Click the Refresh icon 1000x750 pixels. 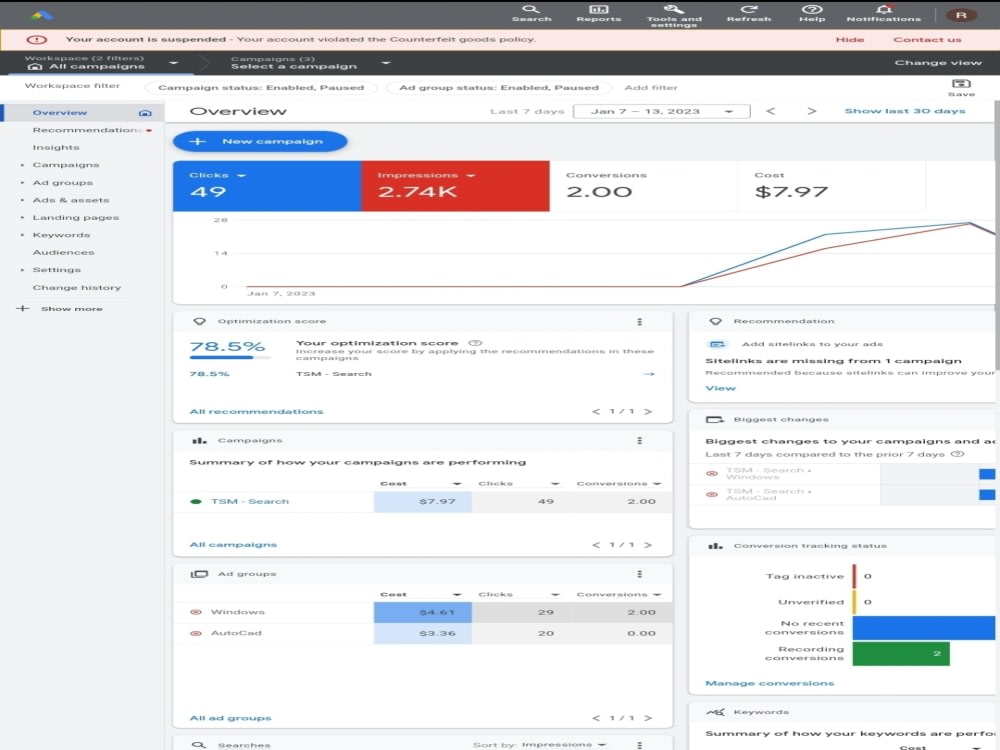749,13
